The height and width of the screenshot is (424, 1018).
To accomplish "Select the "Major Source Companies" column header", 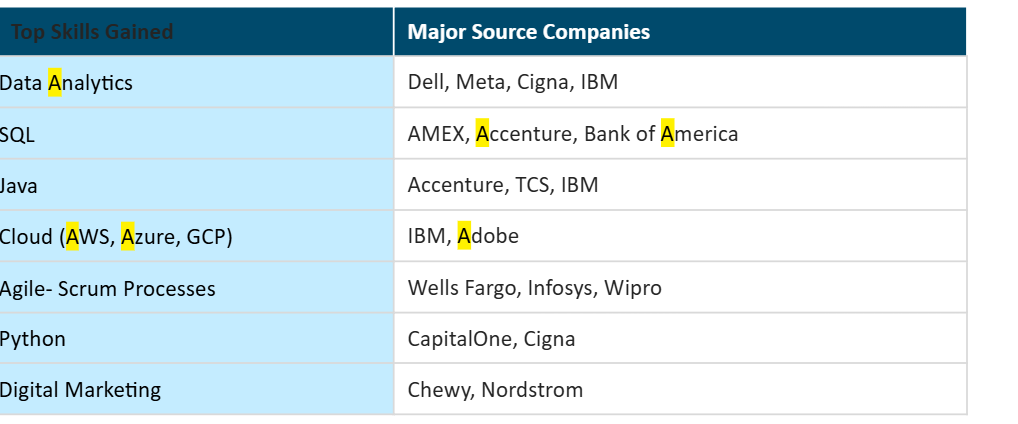I will pos(529,32).
